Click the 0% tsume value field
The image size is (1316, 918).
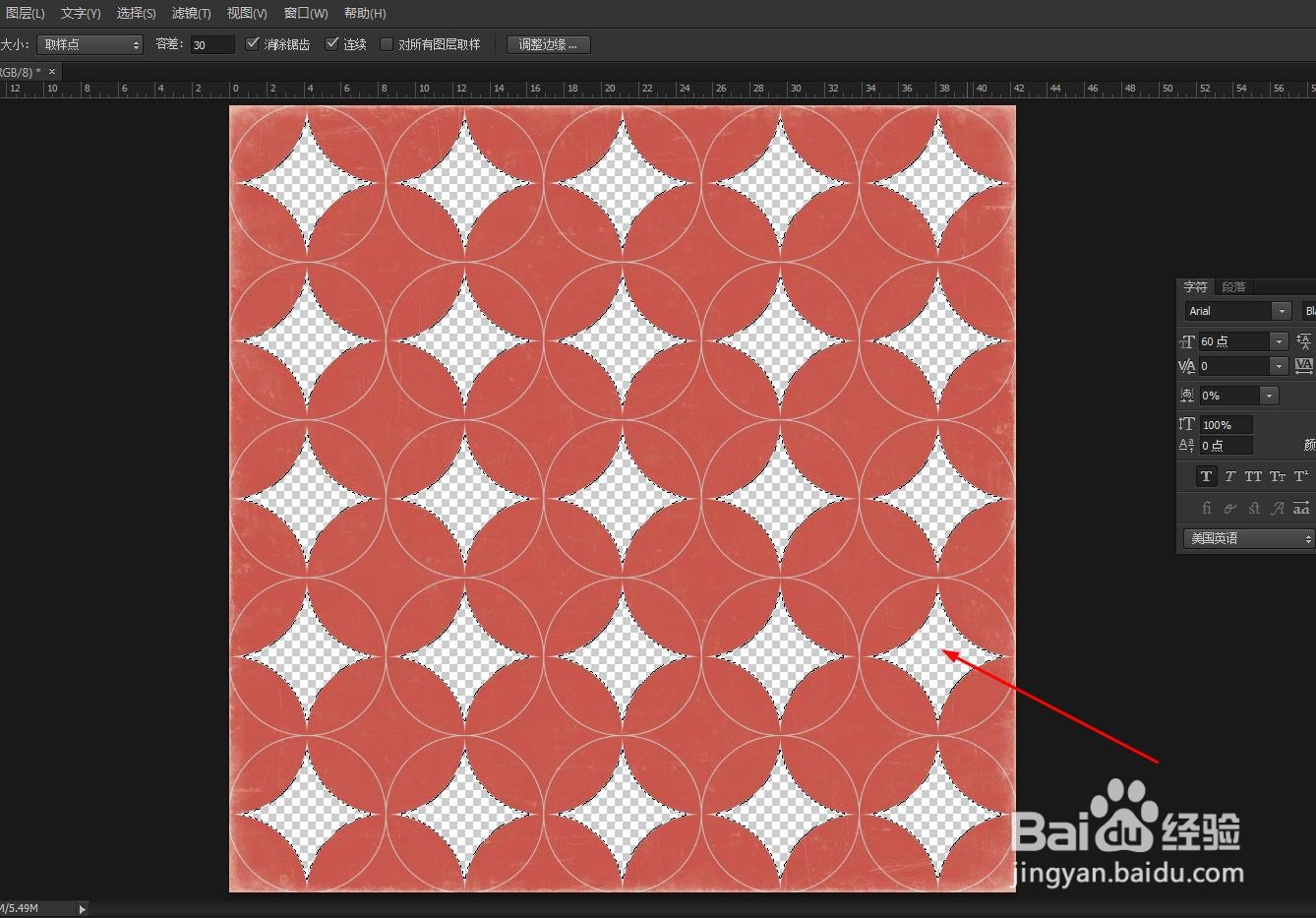tap(1229, 396)
